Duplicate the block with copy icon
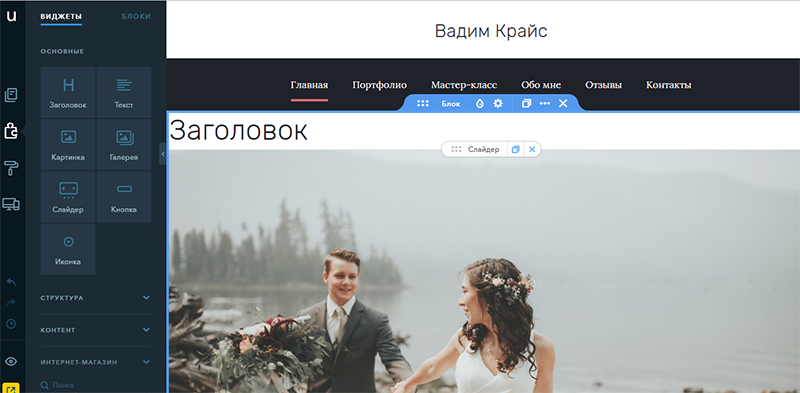Viewport: 800px width, 393px height. click(x=527, y=104)
